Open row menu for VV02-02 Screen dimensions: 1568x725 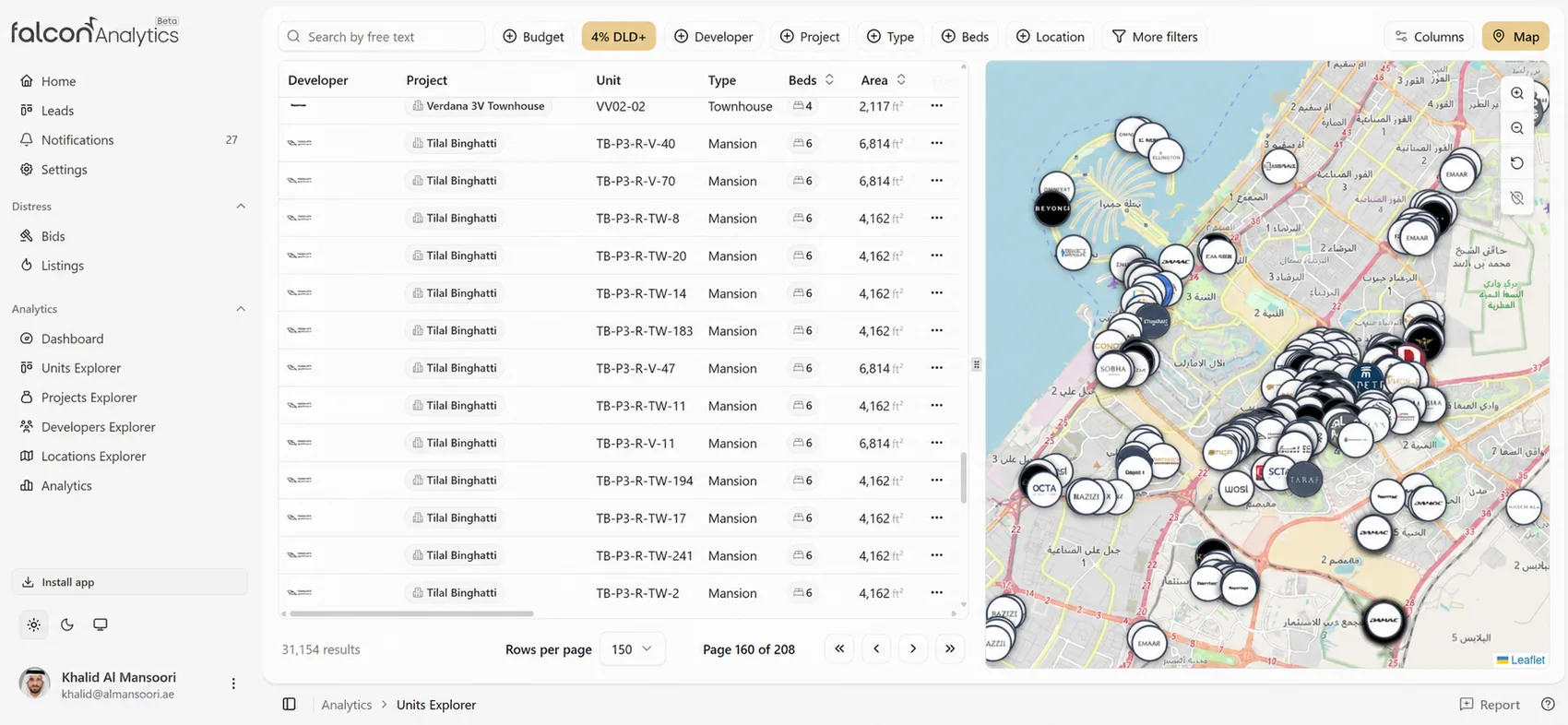(937, 106)
